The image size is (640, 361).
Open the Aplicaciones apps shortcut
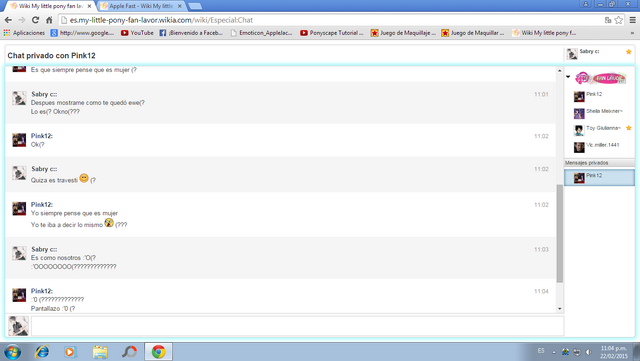[x=24, y=33]
